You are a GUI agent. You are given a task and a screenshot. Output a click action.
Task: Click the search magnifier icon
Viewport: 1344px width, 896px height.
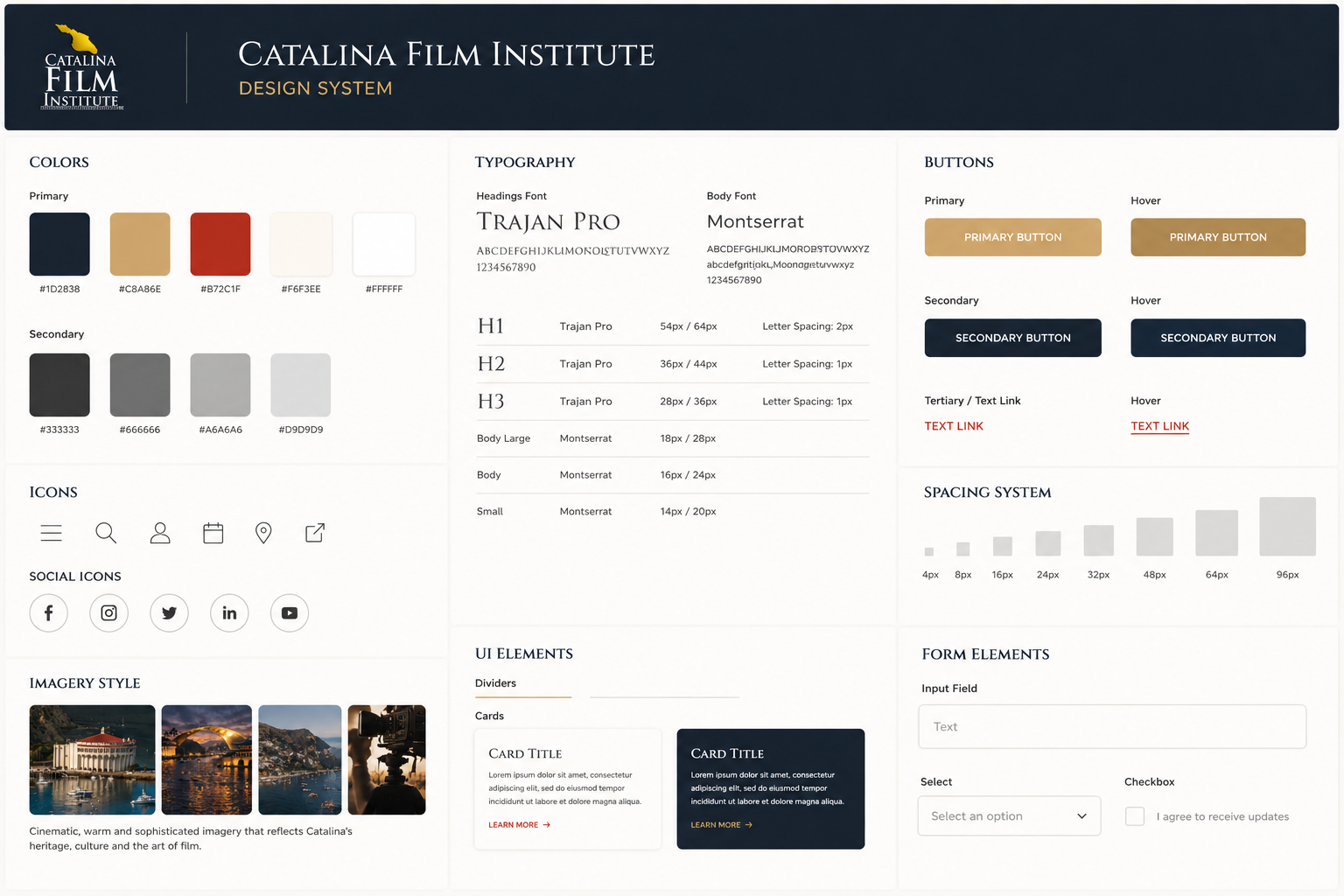106,533
